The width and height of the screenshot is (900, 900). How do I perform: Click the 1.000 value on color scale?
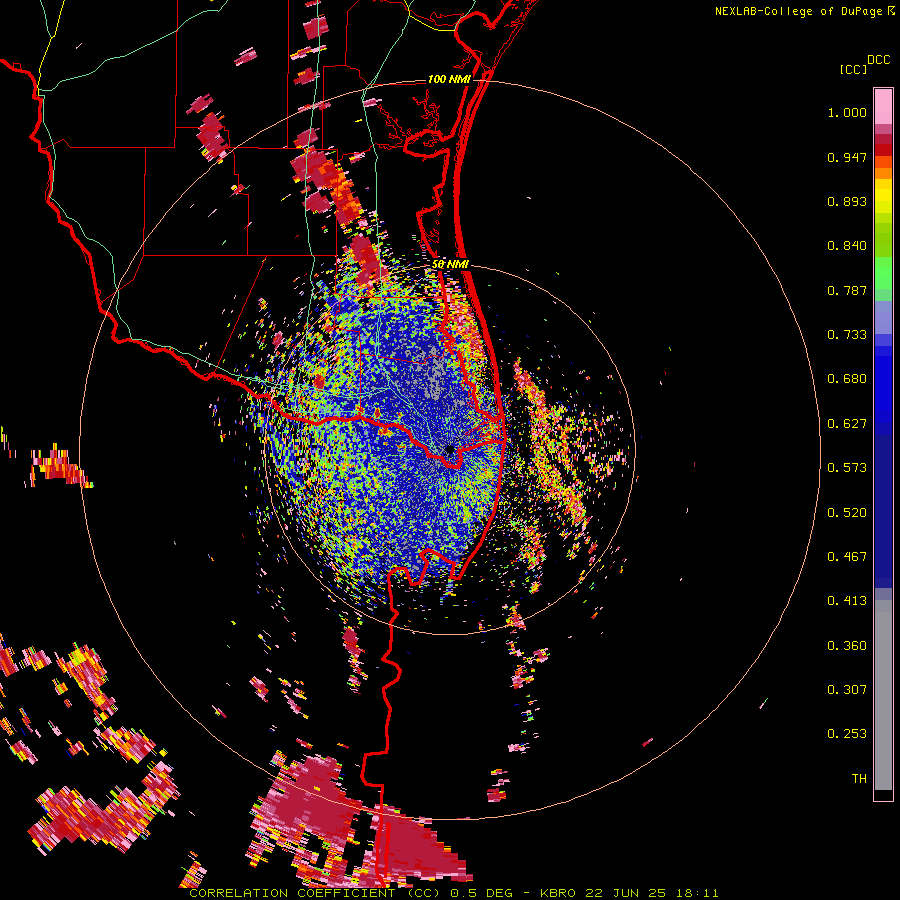click(x=847, y=112)
